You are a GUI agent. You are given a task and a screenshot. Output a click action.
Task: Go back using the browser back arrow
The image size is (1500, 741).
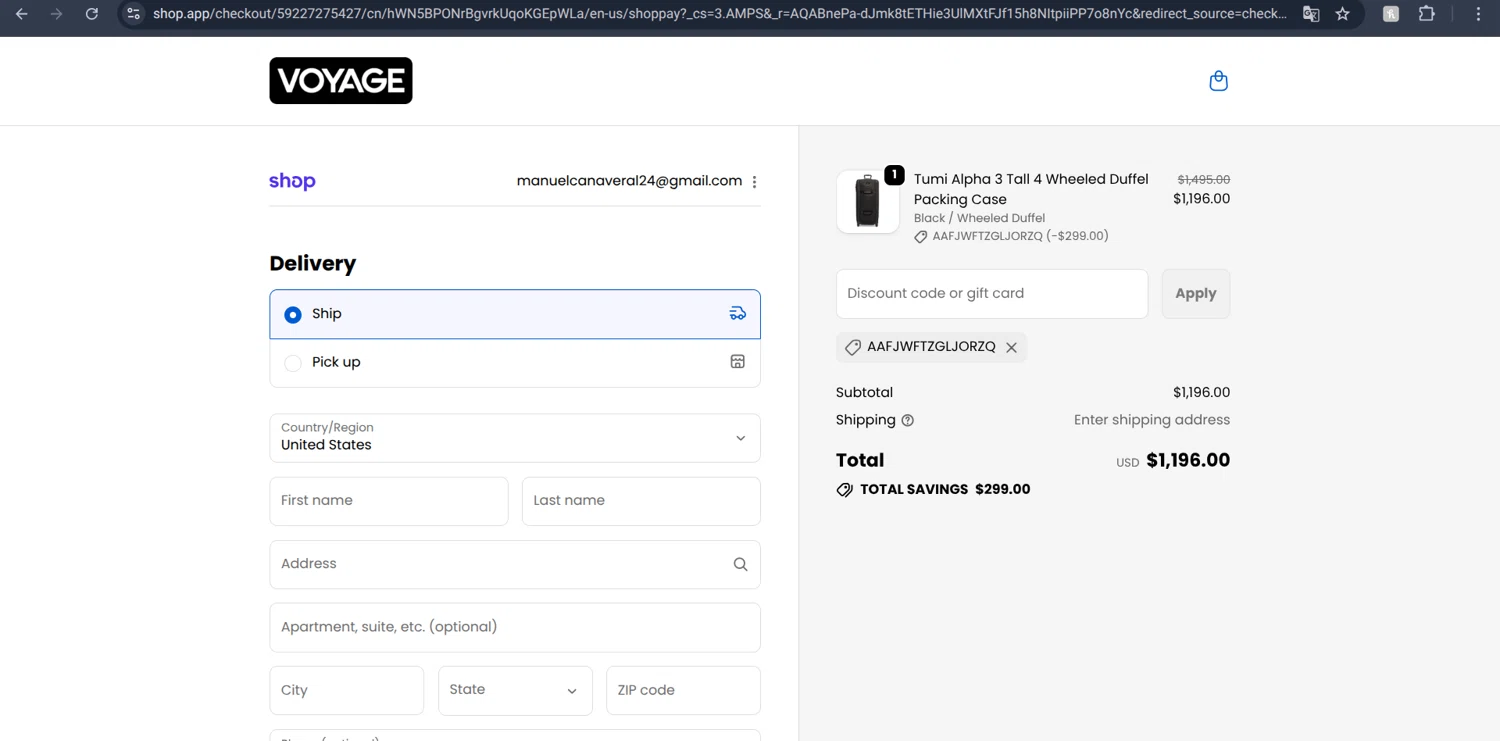coord(22,14)
